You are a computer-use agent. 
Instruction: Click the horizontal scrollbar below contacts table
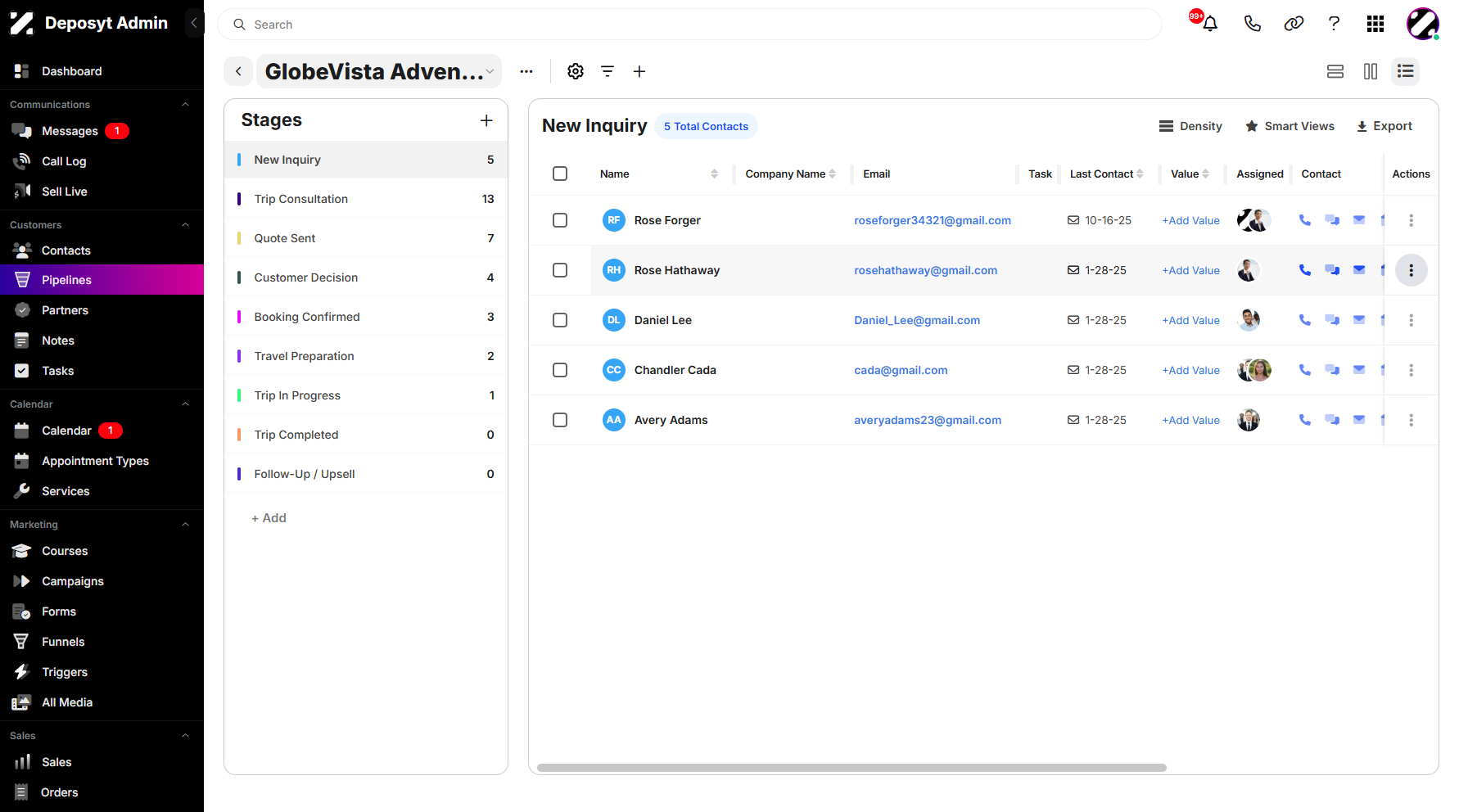coord(851,768)
